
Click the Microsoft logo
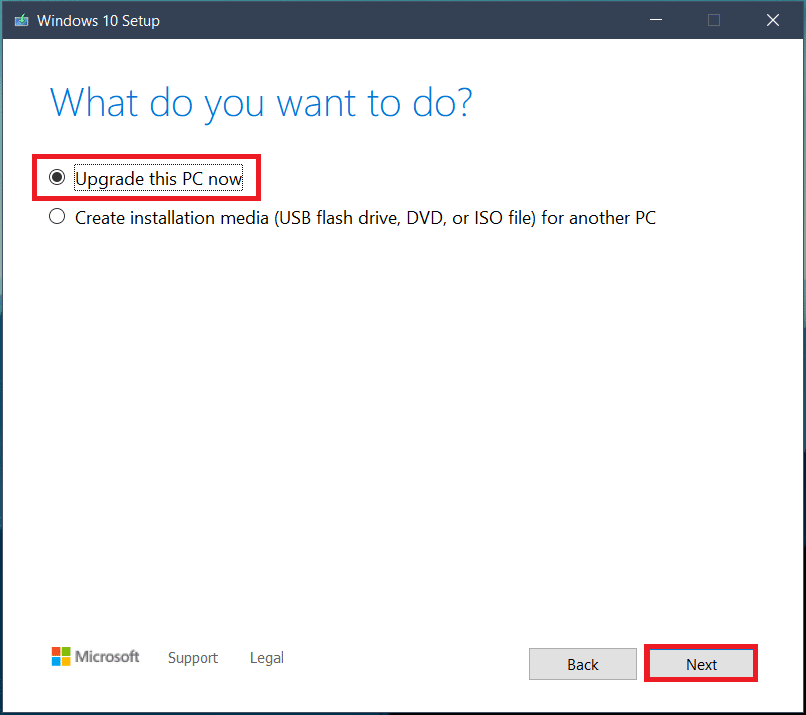point(95,656)
